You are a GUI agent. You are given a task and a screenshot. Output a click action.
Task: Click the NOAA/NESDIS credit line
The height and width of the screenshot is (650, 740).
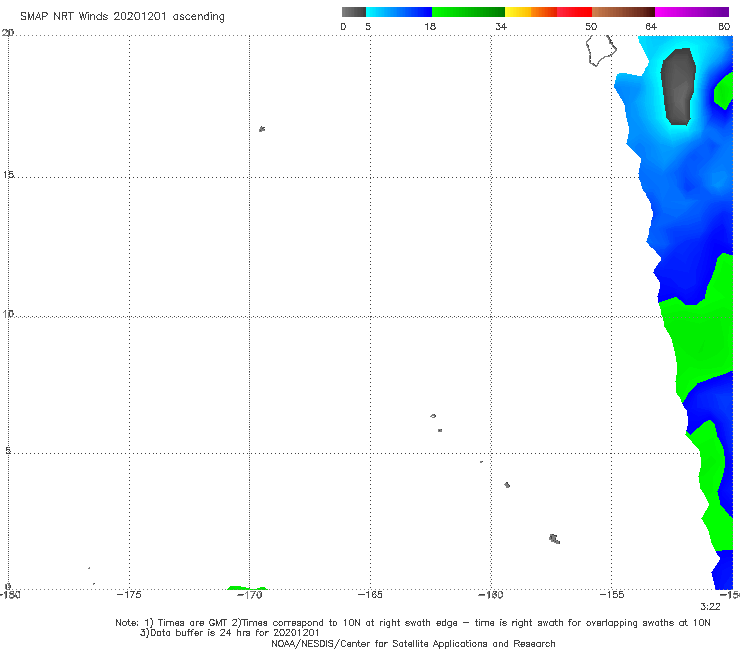coord(413,643)
